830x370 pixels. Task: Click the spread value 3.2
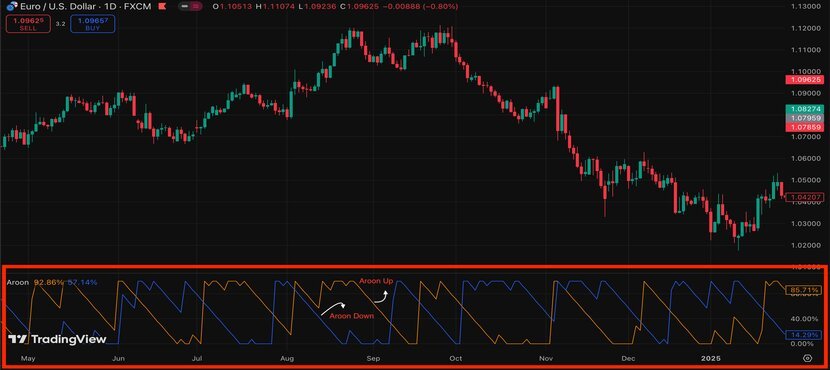point(60,24)
